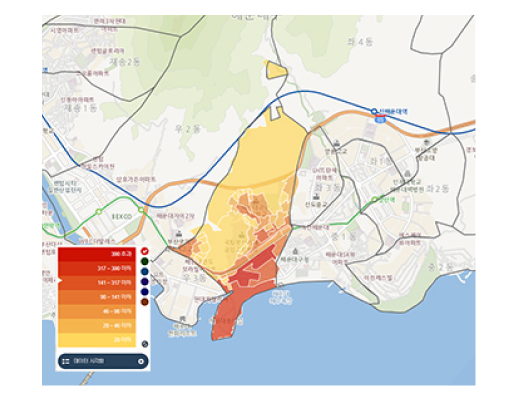
Task: Select the lowest yellow legend band
Action: 97,340
